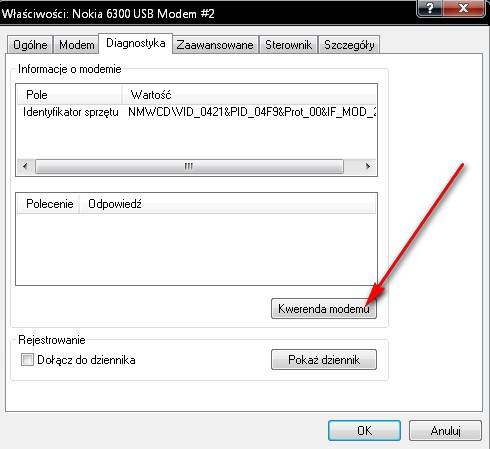Select the Identyfikator sprzętu row
Viewport: 490px width, 449px height.
197,112
